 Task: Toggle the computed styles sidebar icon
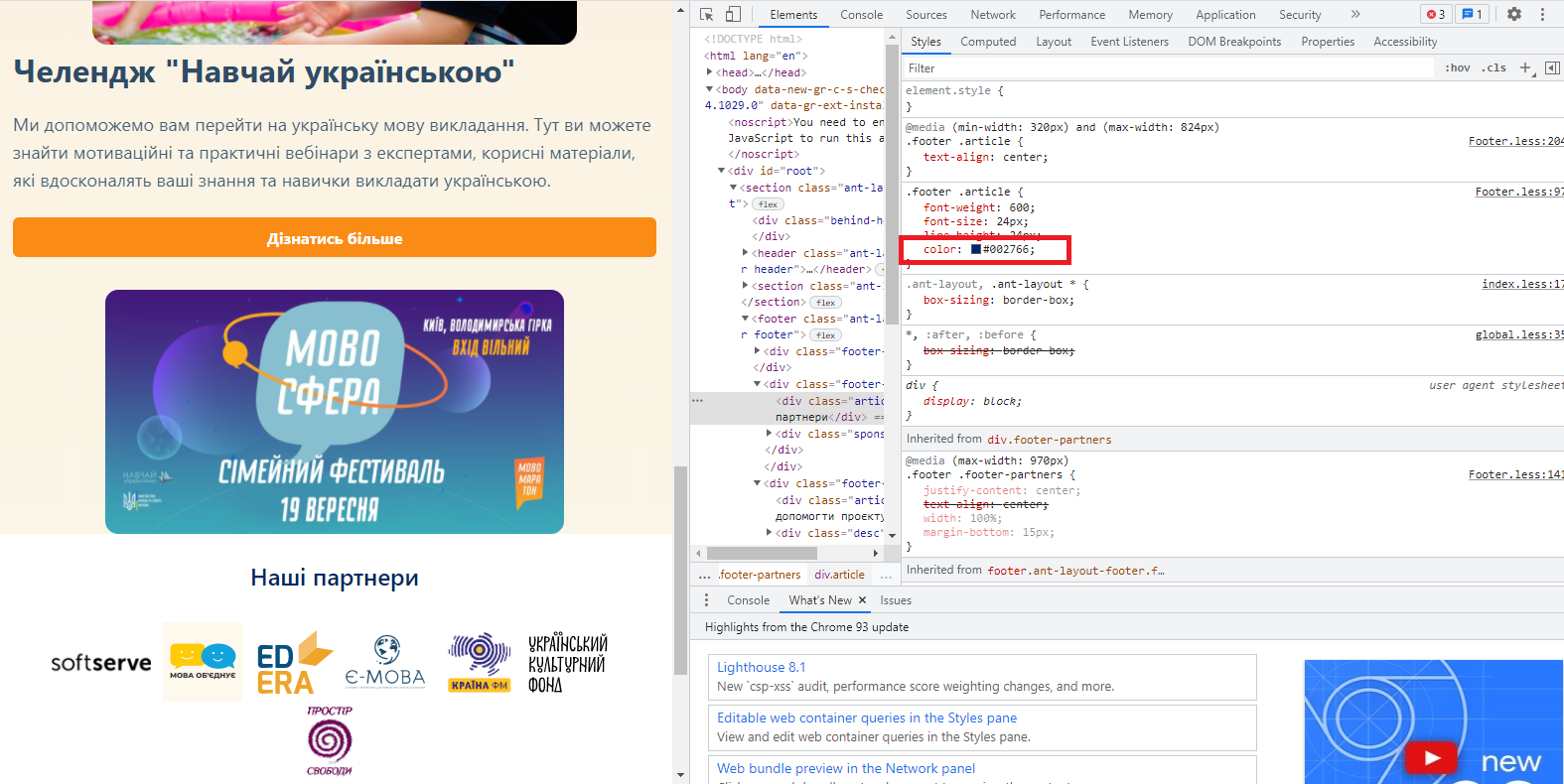click(1552, 67)
